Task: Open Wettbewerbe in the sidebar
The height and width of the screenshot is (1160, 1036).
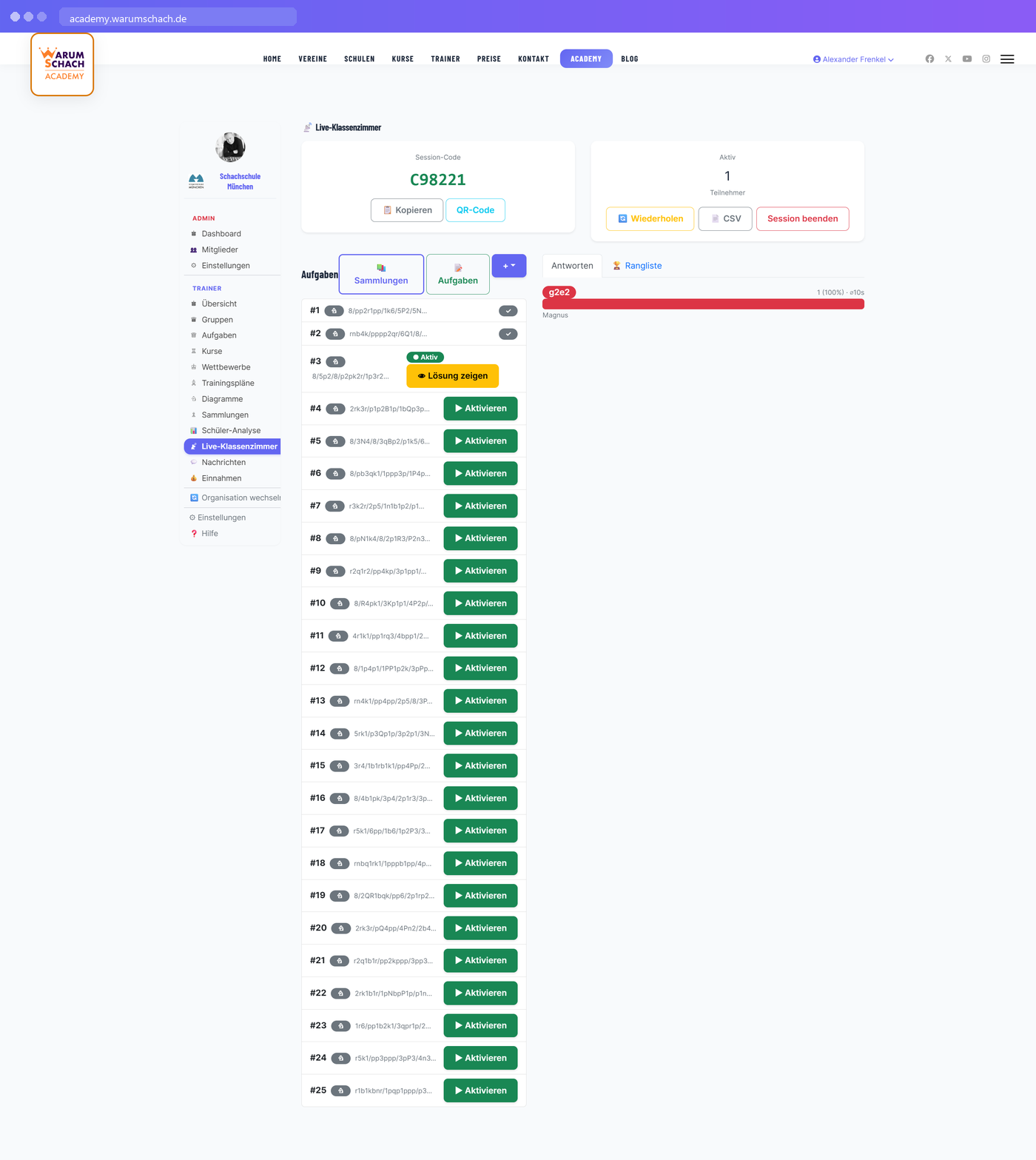Action: 226,367
